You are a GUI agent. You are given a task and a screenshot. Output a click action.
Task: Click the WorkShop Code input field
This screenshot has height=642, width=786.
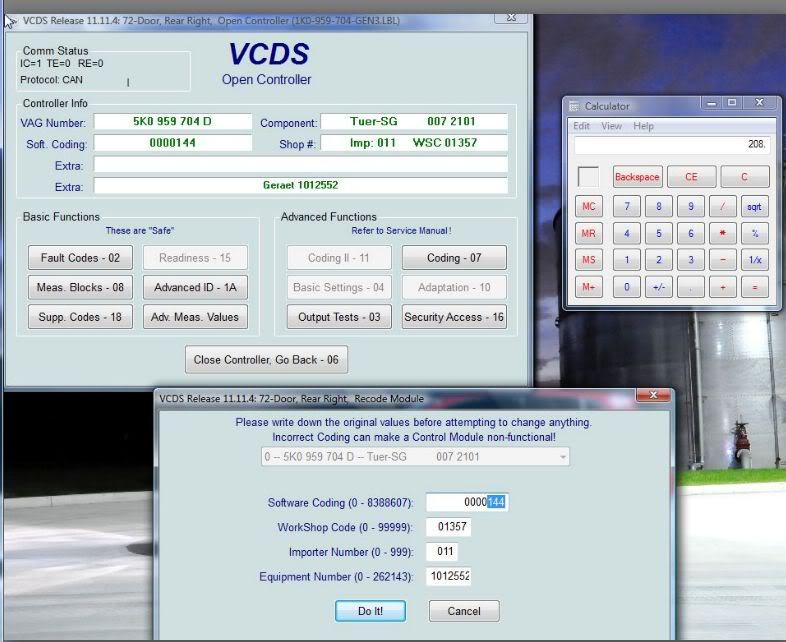click(448, 527)
